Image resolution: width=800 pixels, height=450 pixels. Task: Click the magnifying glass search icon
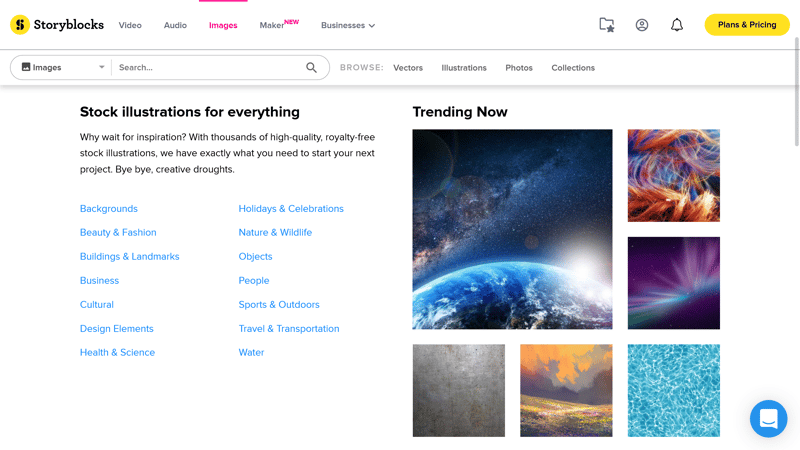pyautogui.click(x=311, y=67)
